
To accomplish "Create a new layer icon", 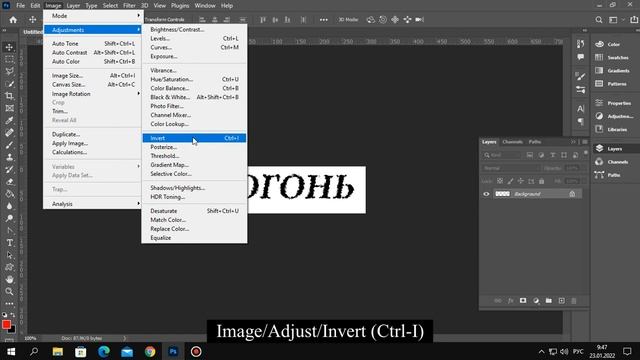I will coord(562,301).
